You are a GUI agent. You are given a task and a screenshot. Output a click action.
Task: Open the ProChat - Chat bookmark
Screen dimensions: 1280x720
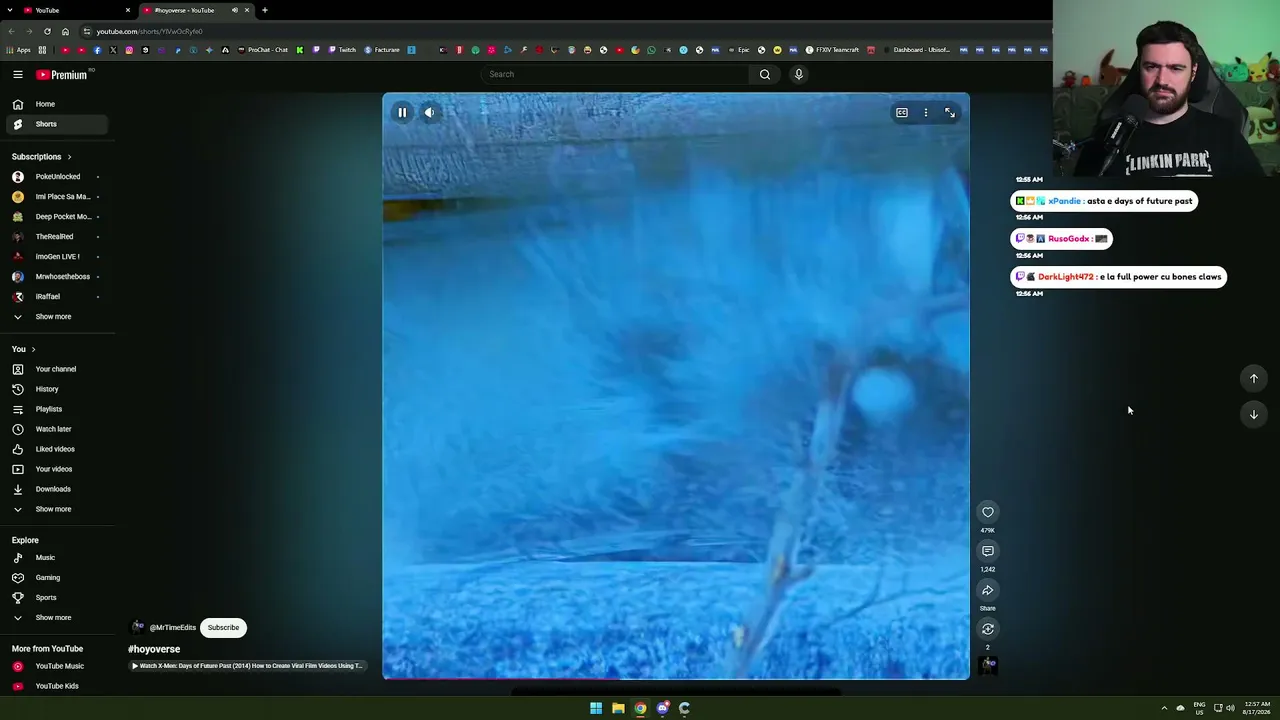tap(263, 50)
